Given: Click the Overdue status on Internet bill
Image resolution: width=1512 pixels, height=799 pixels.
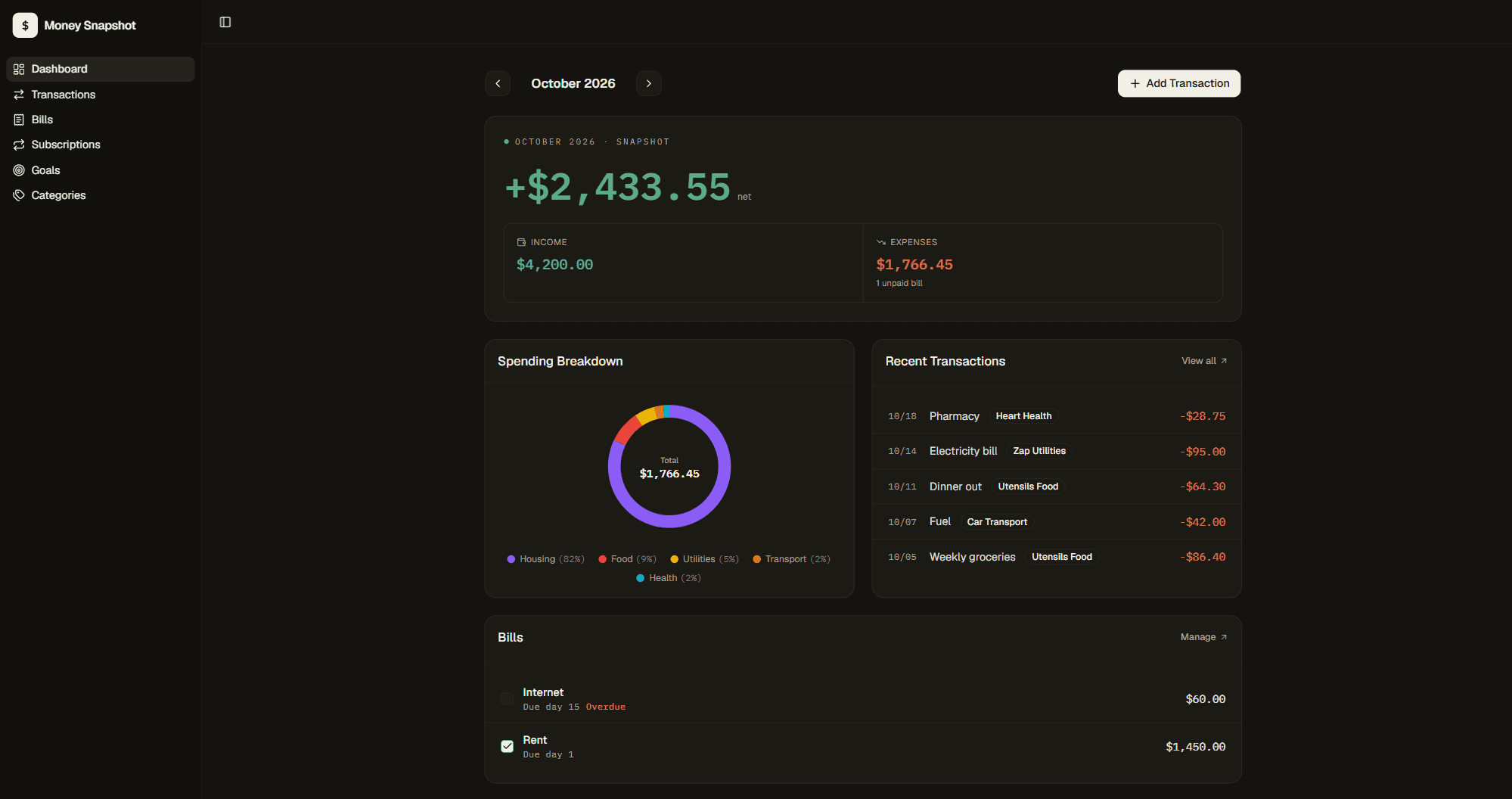Looking at the screenshot, I should click(x=606, y=707).
